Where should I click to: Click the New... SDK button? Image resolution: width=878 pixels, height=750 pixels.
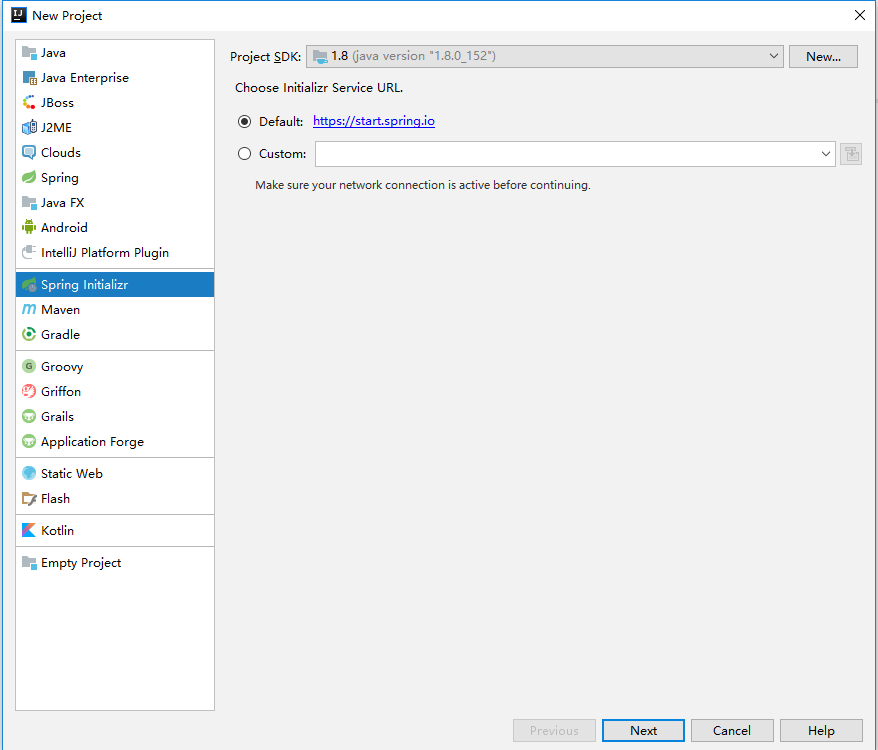point(823,57)
